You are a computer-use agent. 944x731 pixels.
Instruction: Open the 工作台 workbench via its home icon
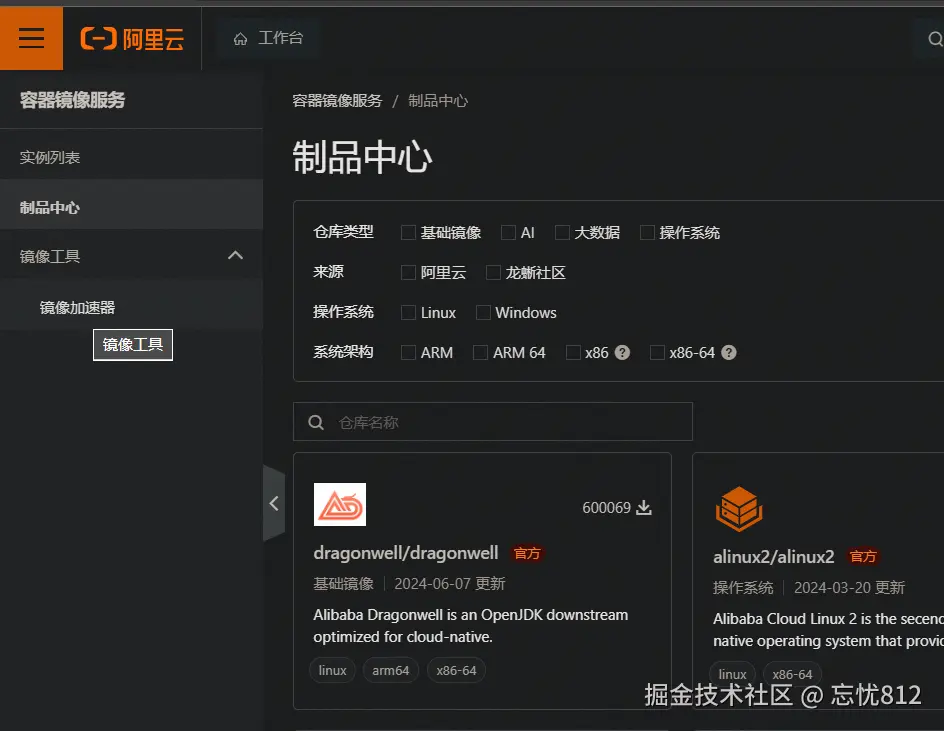[x=239, y=38]
